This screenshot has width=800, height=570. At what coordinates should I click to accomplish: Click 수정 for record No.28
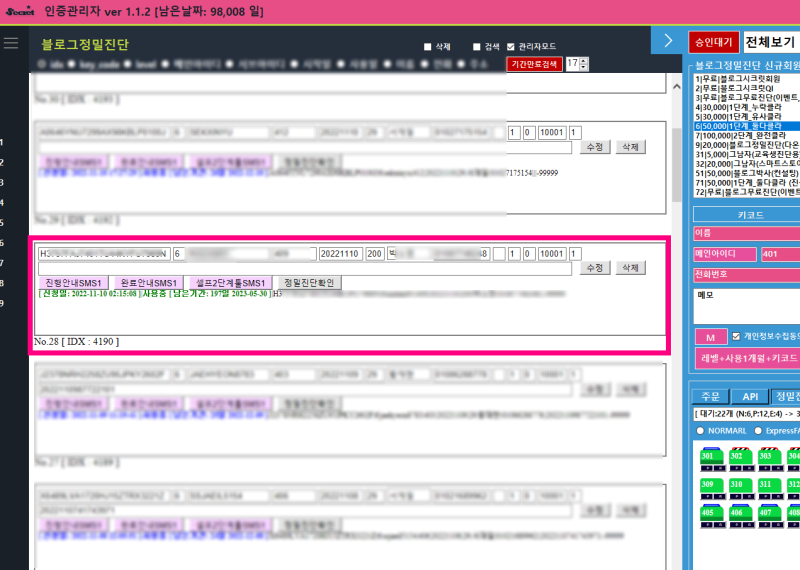[x=595, y=268]
